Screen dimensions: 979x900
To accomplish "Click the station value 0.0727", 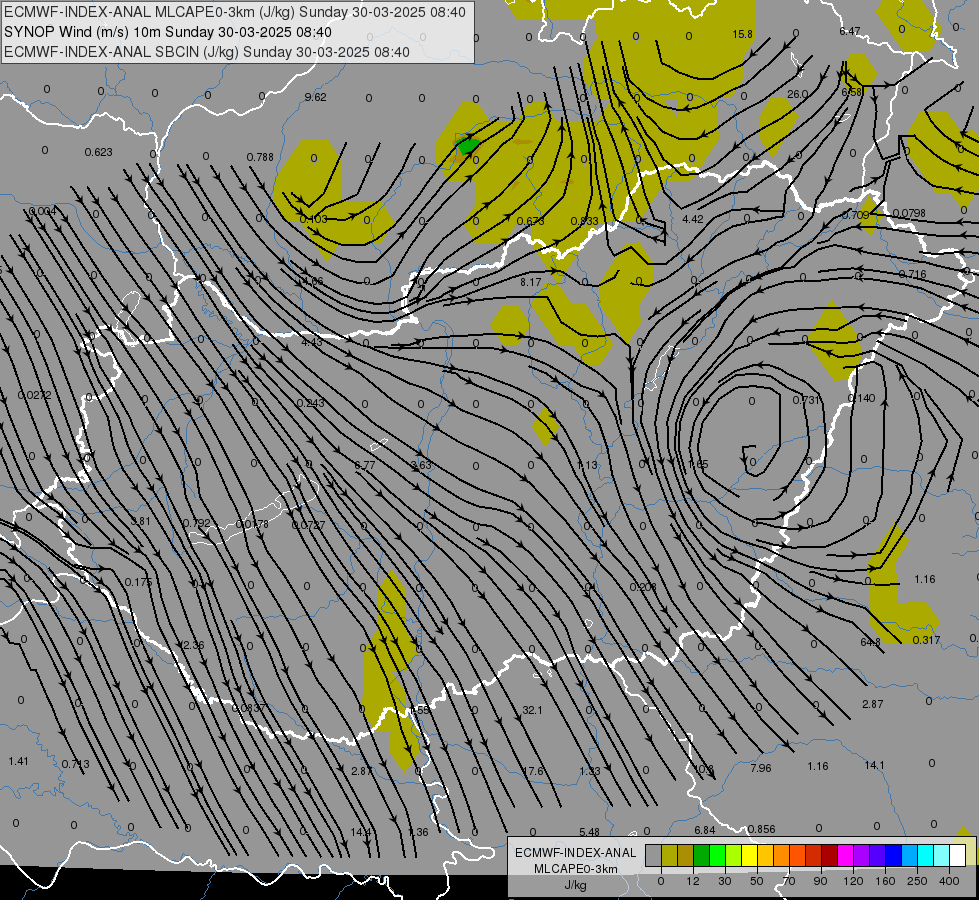I will (x=308, y=525).
